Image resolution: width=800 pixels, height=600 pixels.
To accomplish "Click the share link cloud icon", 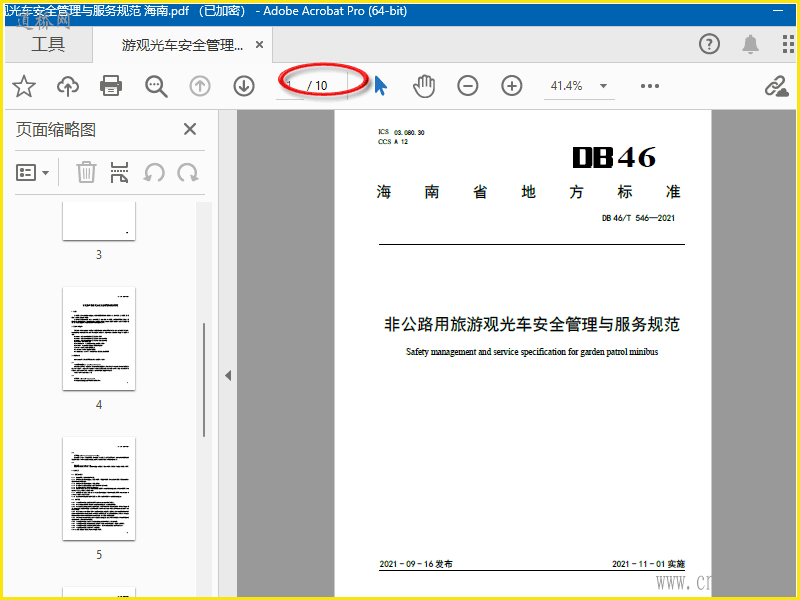I will (x=777, y=86).
